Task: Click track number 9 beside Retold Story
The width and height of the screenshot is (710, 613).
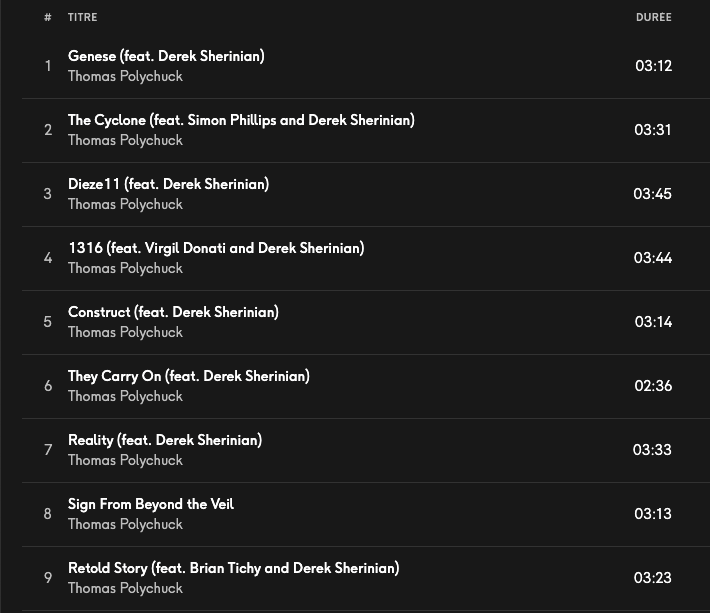Action: tap(47, 578)
